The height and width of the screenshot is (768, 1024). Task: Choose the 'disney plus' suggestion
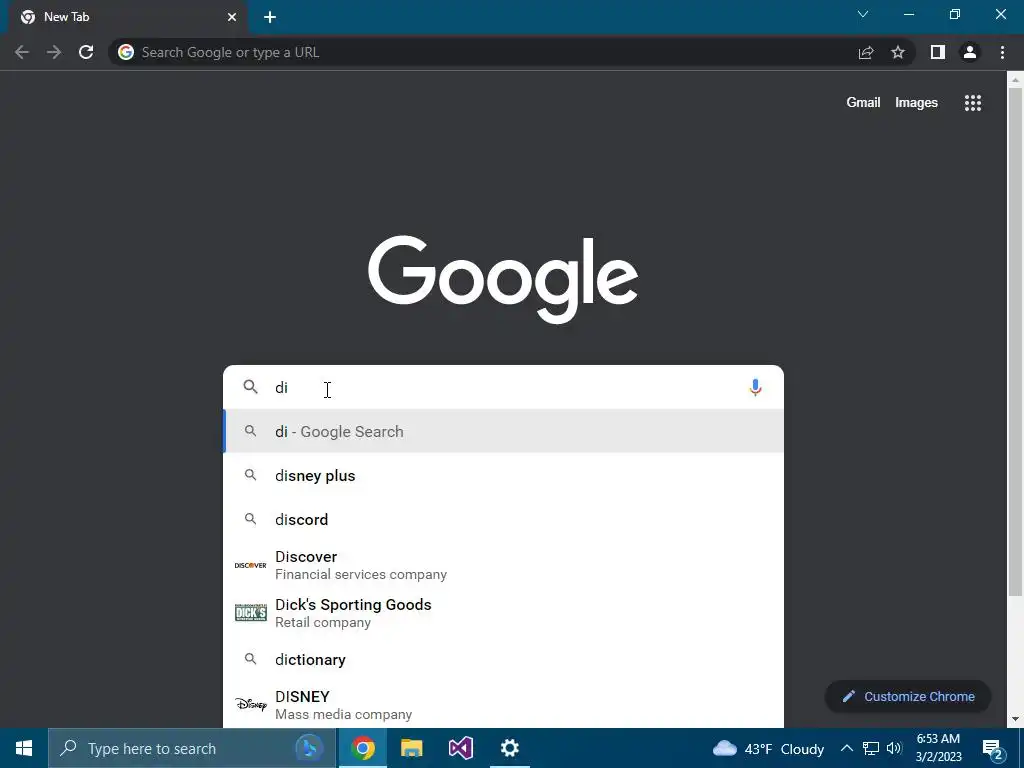coord(504,475)
